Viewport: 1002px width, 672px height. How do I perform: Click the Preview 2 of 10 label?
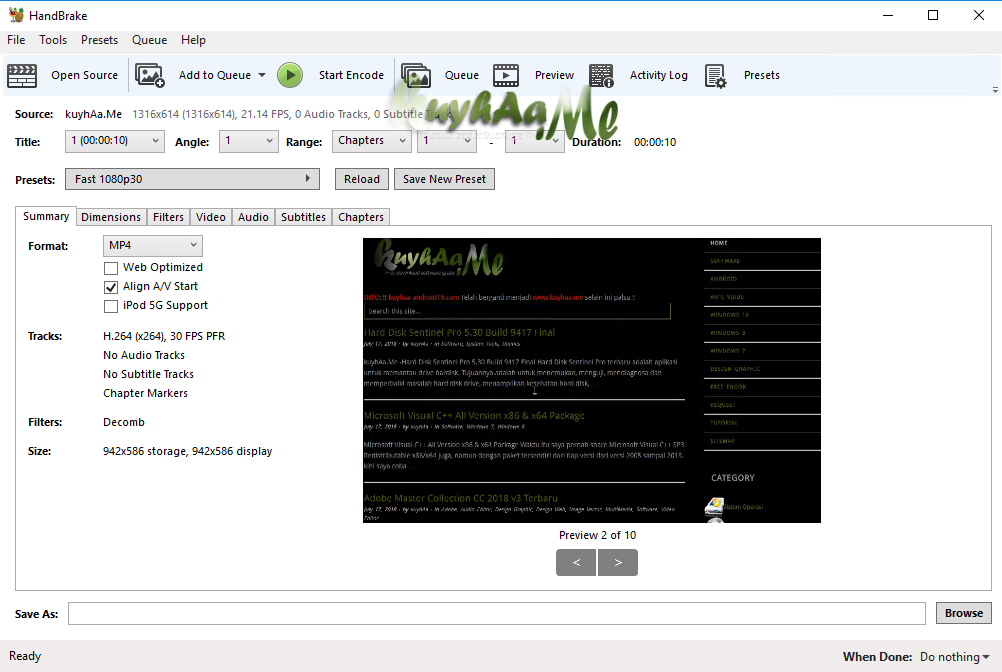[x=597, y=535]
